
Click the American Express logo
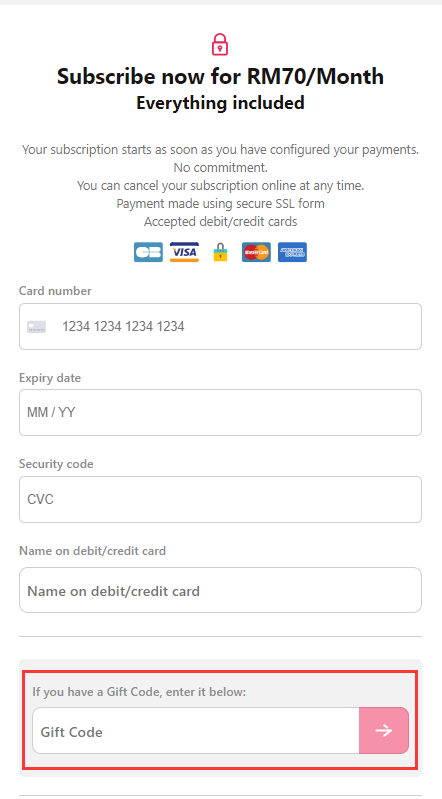[292, 252]
